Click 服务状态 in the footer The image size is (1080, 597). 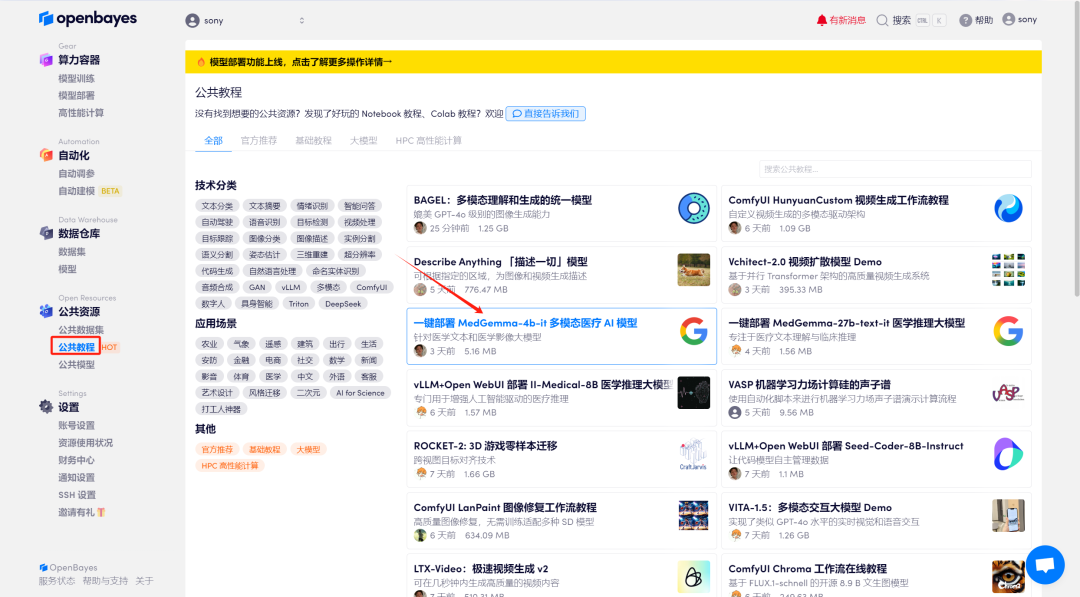(57, 581)
